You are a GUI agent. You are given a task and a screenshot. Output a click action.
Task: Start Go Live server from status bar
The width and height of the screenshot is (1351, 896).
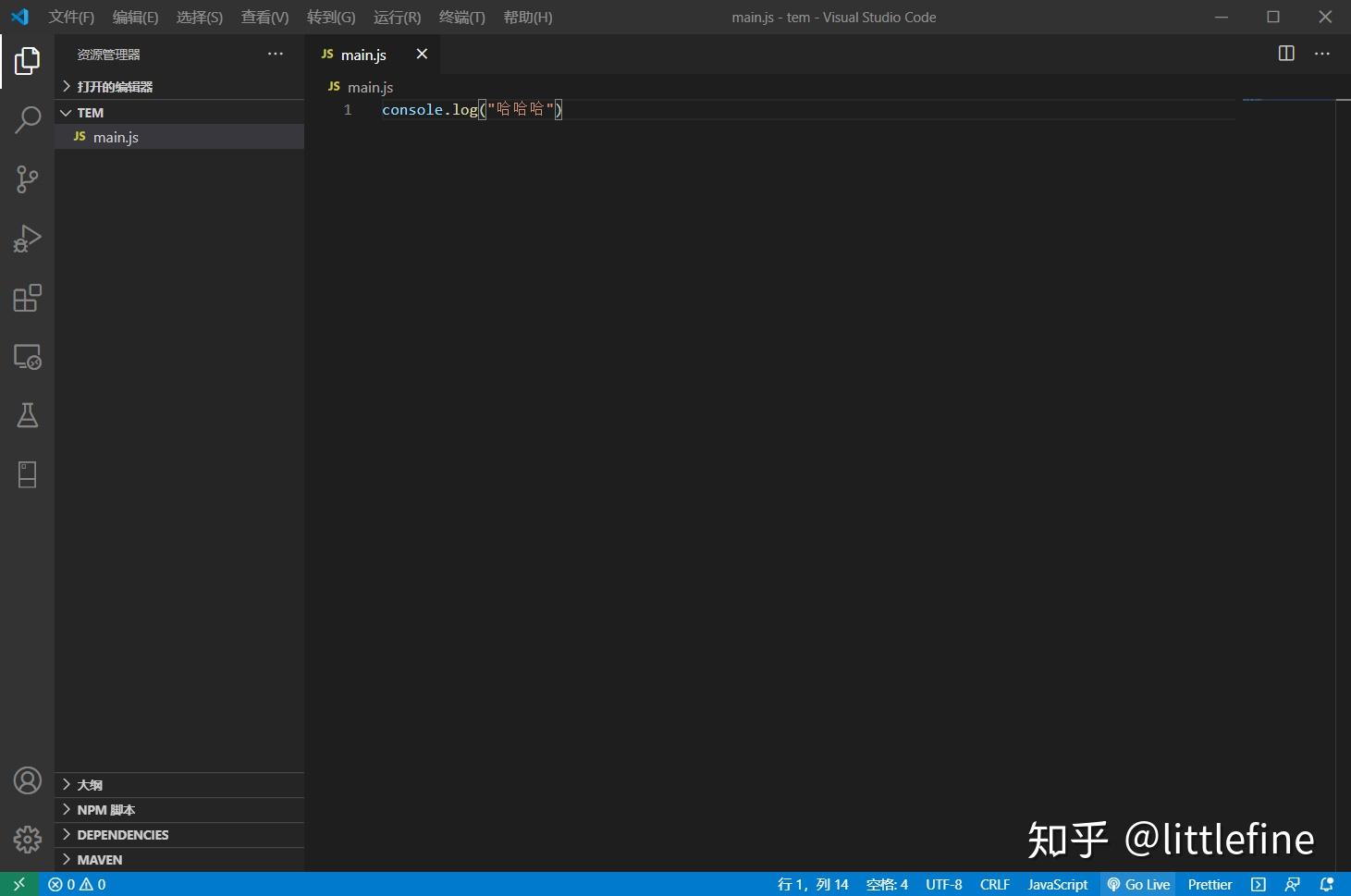coord(1138,884)
